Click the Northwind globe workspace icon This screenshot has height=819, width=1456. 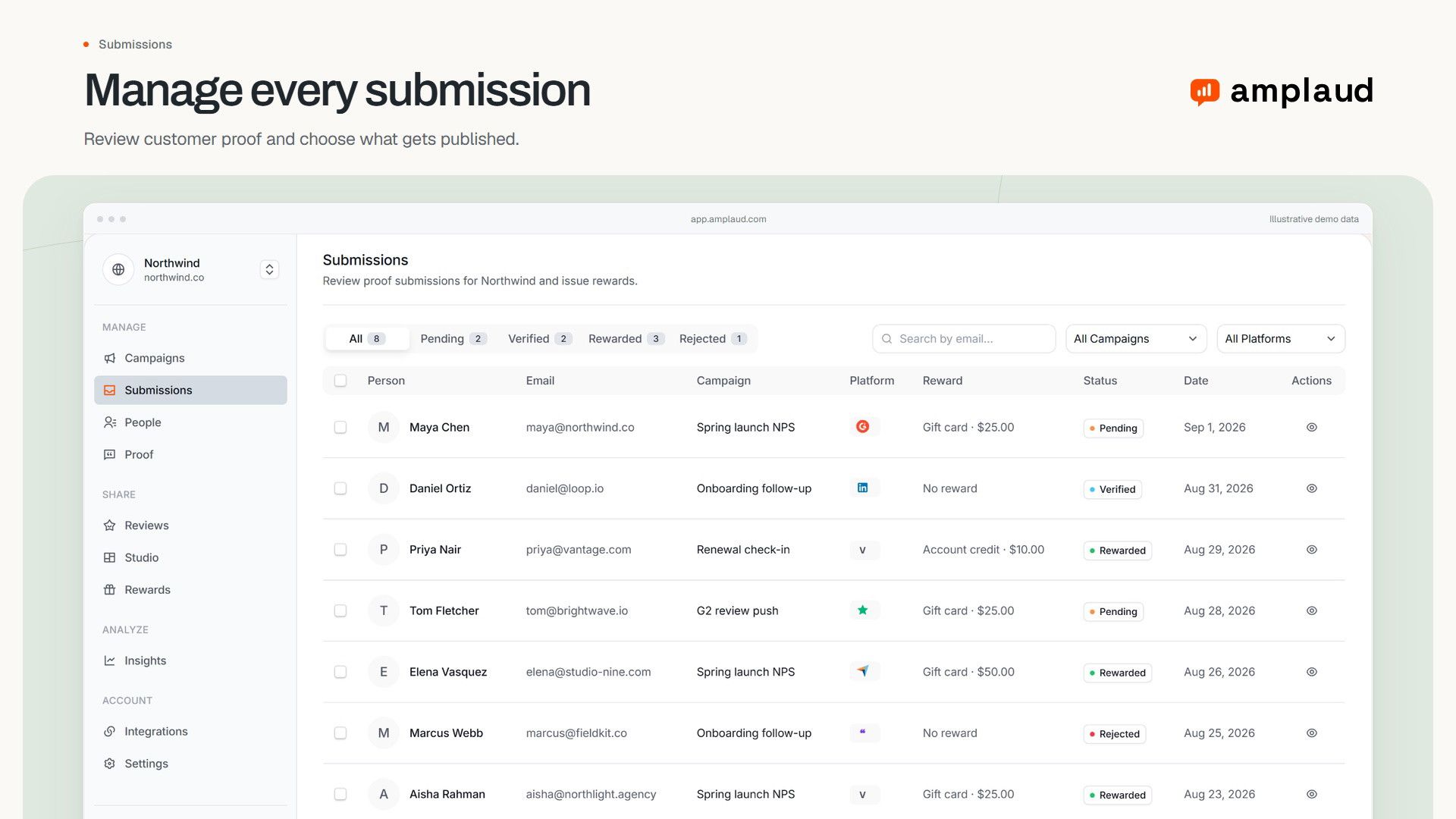pyautogui.click(x=118, y=269)
